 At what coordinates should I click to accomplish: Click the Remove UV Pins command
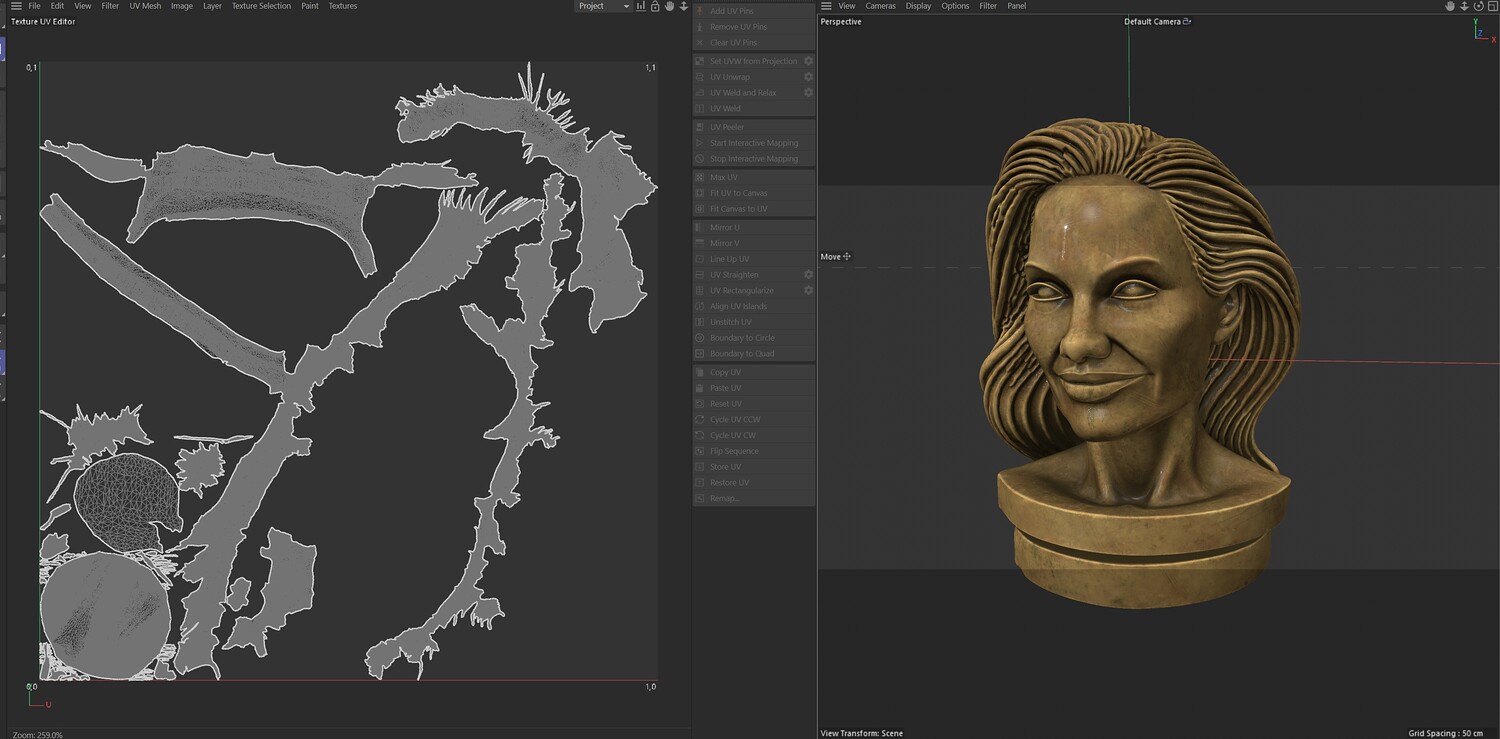coord(754,27)
